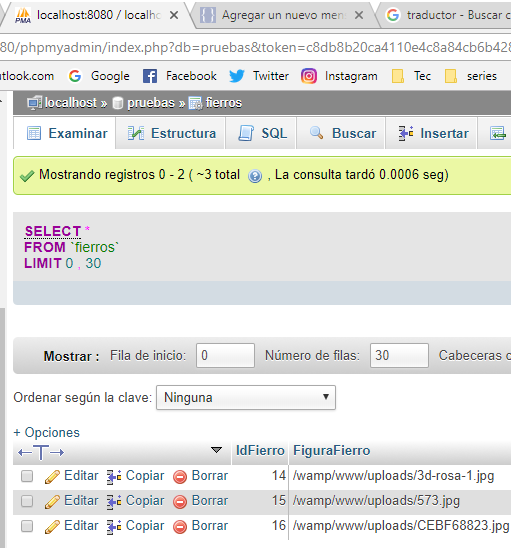Open the Instagram bookmark
Screen dimensions: 511x548
pyautogui.click(x=339, y=76)
